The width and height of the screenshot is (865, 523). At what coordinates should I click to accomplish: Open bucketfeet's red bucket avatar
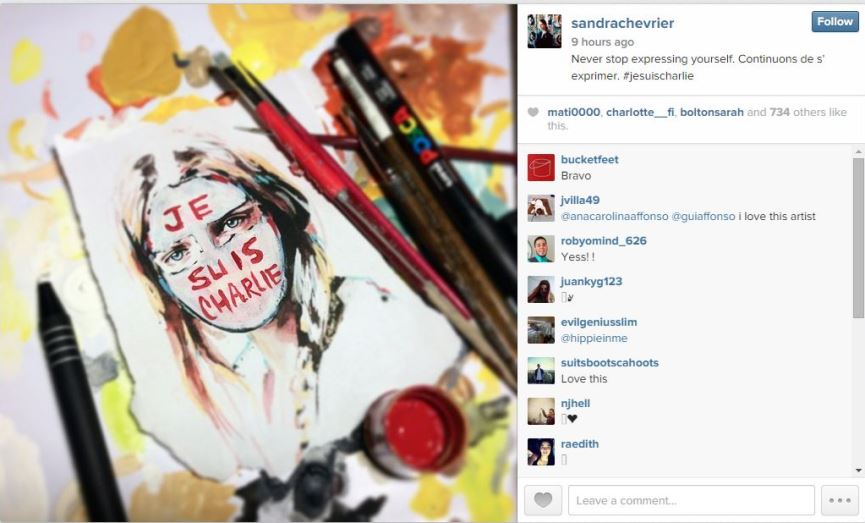click(541, 168)
